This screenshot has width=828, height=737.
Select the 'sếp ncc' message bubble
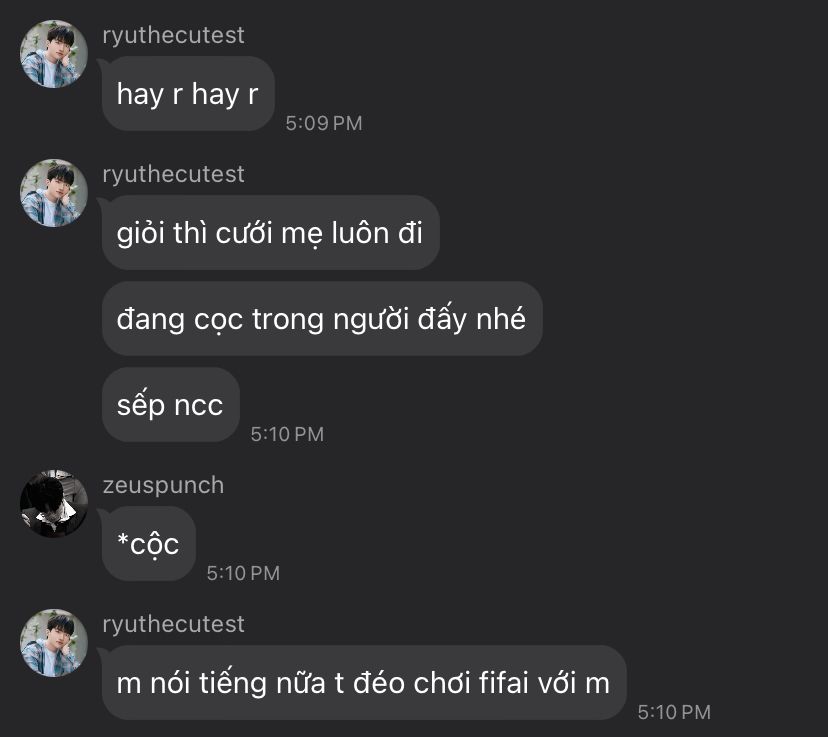(x=171, y=404)
